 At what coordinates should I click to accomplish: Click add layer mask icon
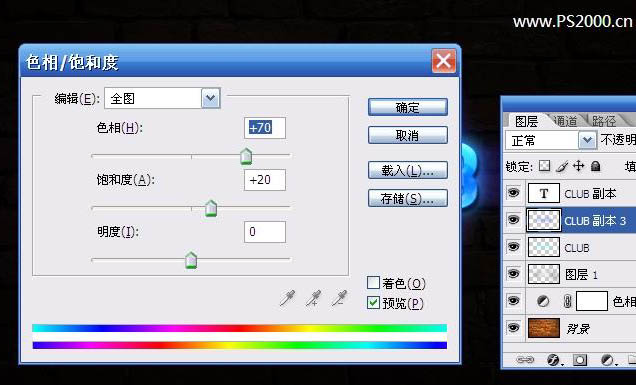[580, 360]
